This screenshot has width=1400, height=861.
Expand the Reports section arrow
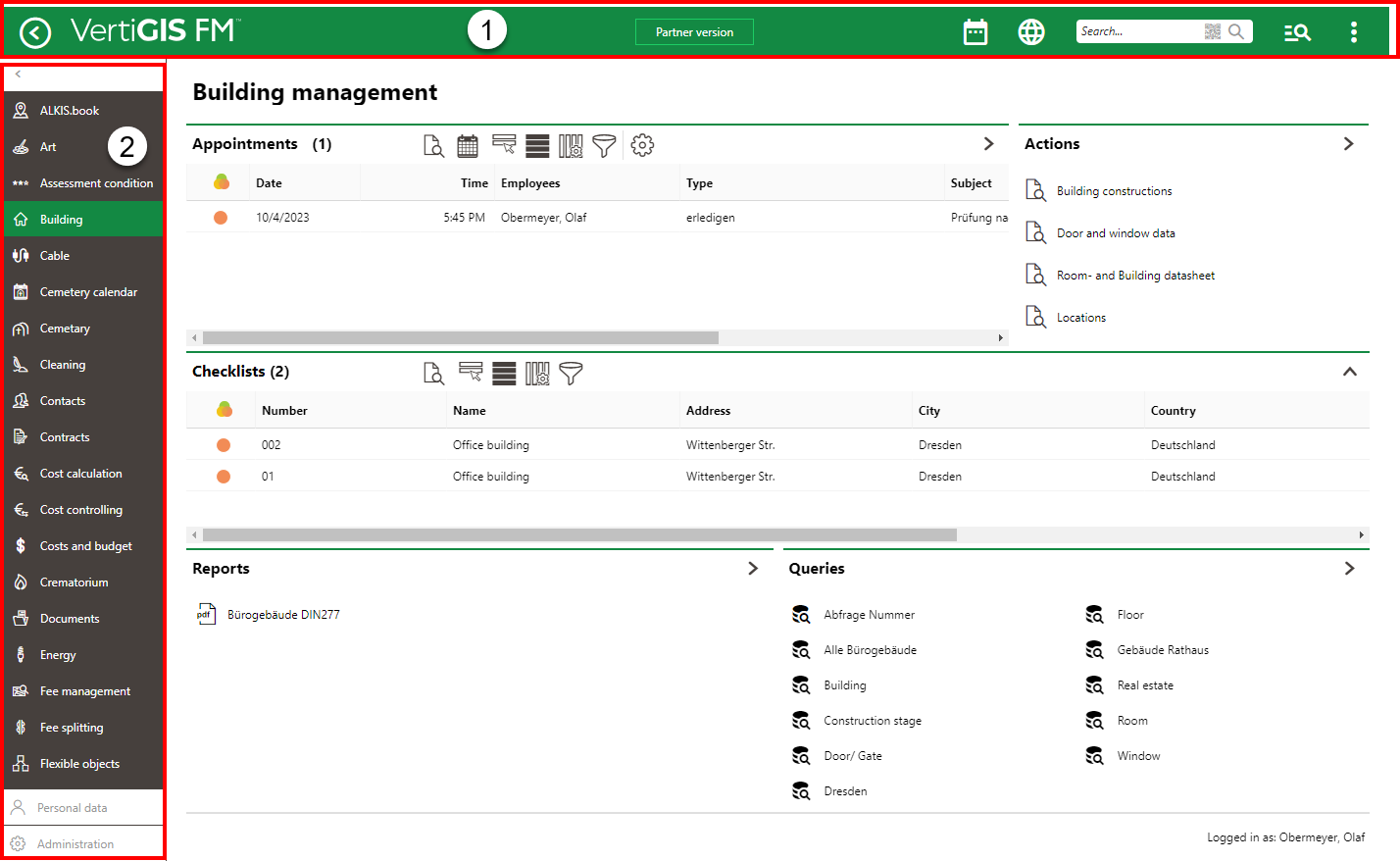[753, 569]
